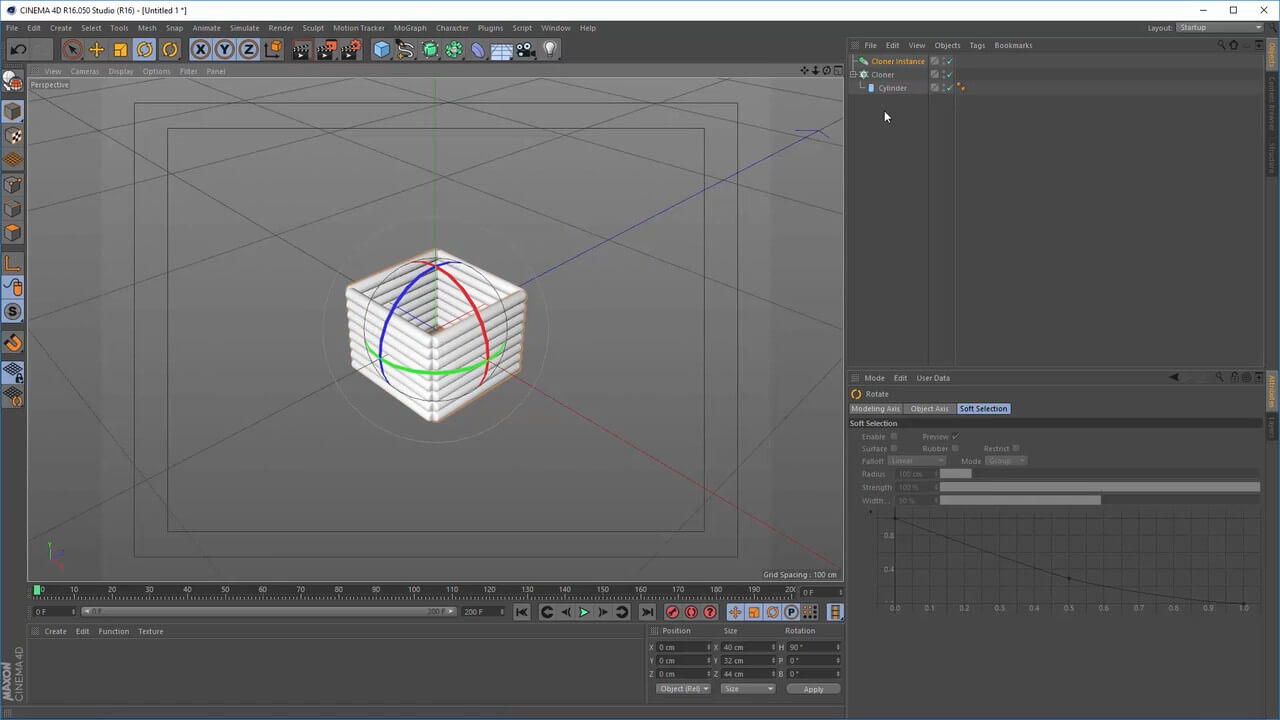The height and width of the screenshot is (720, 1280).
Task: Click the Render View clapperboard icon
Action: (301, 49)
